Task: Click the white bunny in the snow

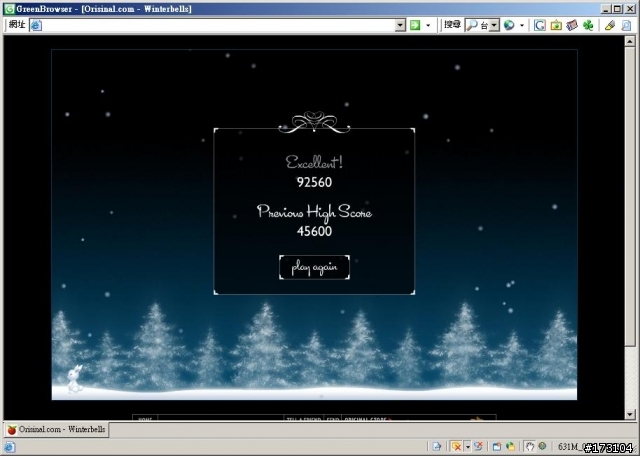Action: (75, 379)
